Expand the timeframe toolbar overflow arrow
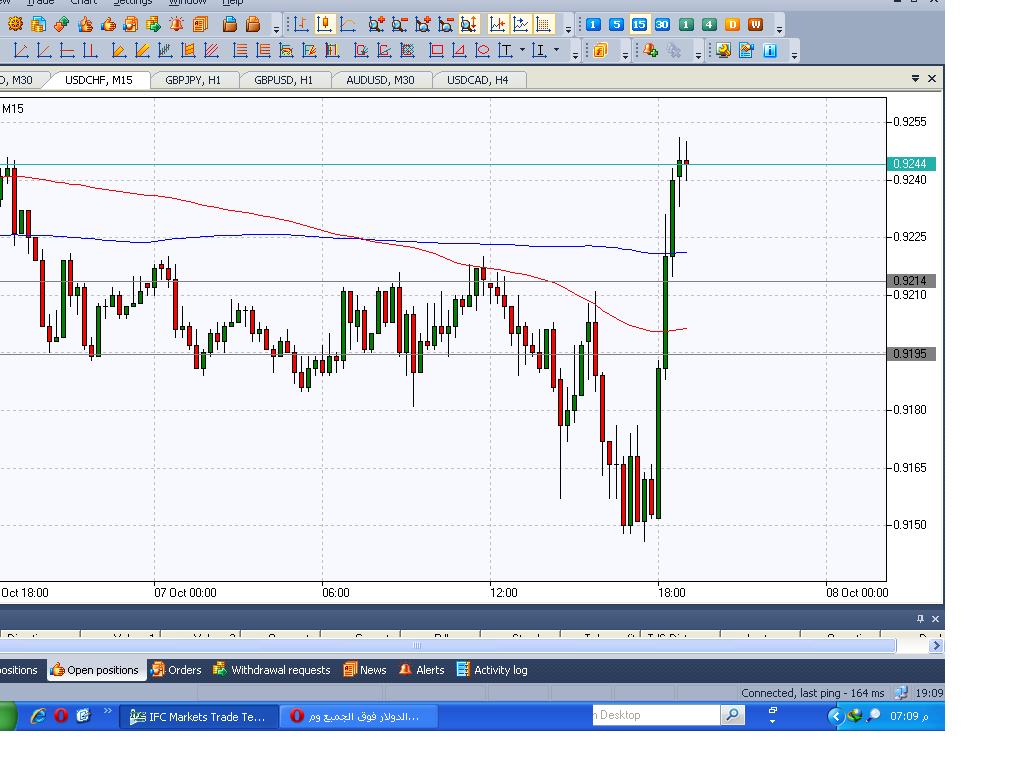 [x=780, y=30]
